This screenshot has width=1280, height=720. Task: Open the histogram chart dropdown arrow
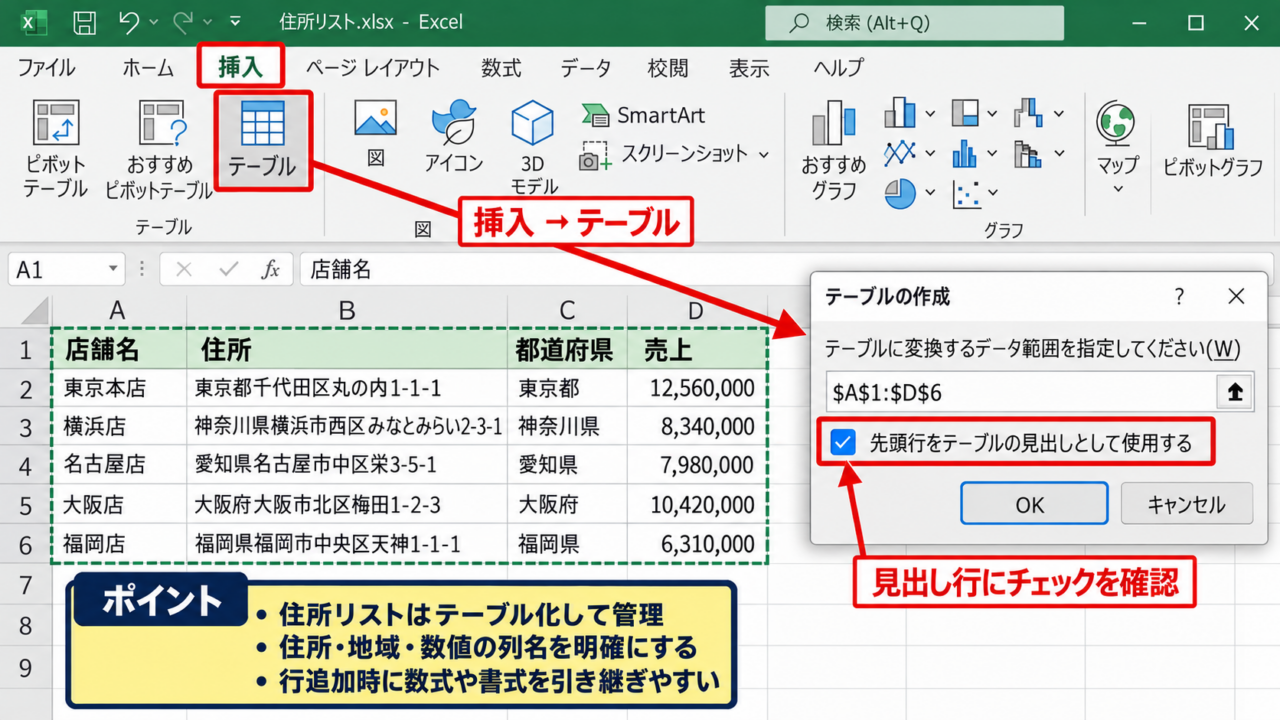pos(992,153)
